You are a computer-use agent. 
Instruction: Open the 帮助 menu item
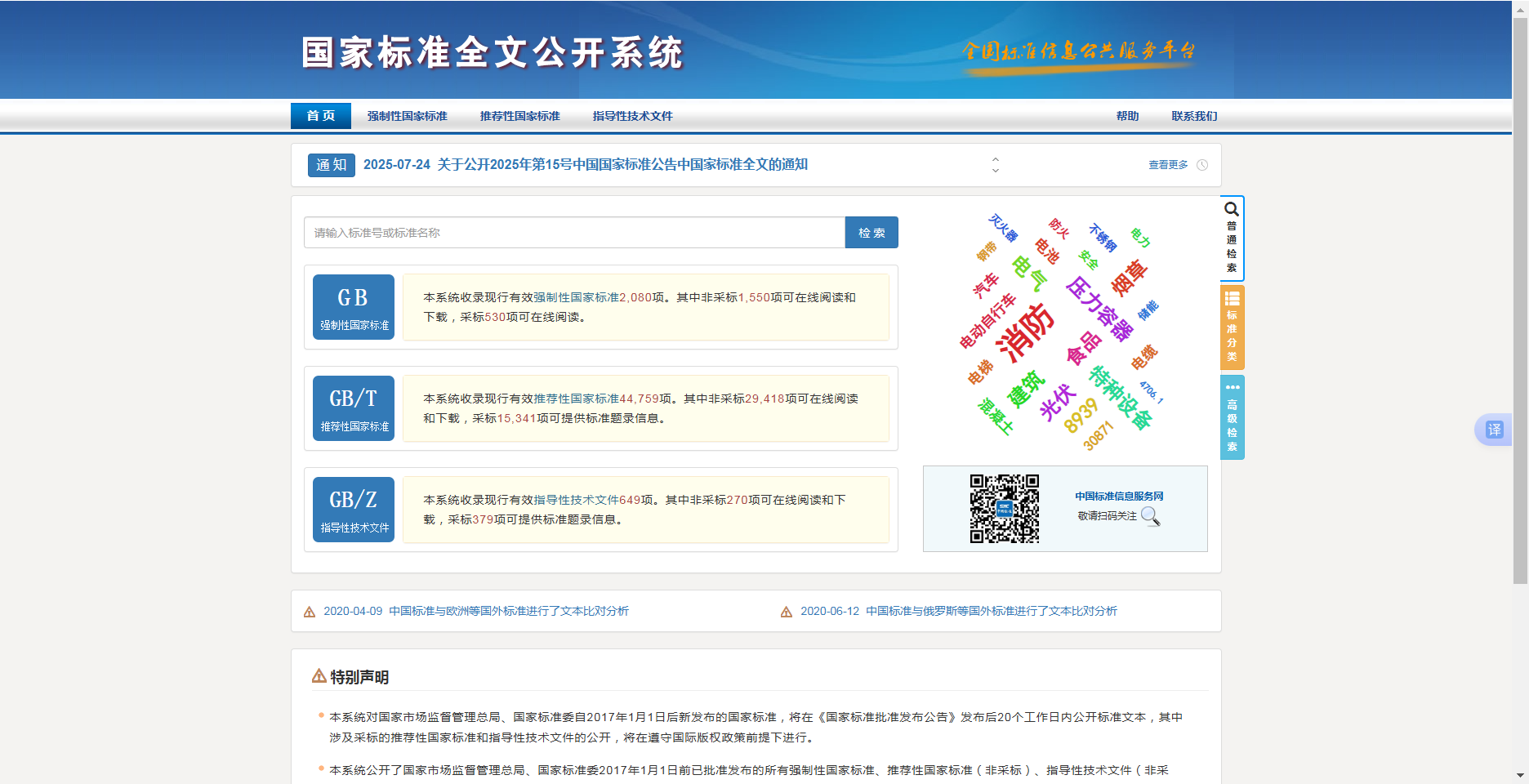pos(1126,116)
